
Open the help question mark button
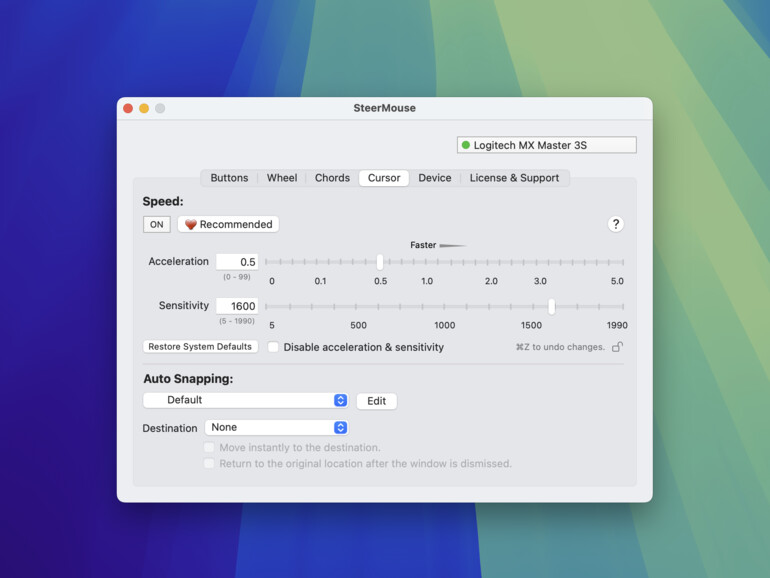point(615,224)
